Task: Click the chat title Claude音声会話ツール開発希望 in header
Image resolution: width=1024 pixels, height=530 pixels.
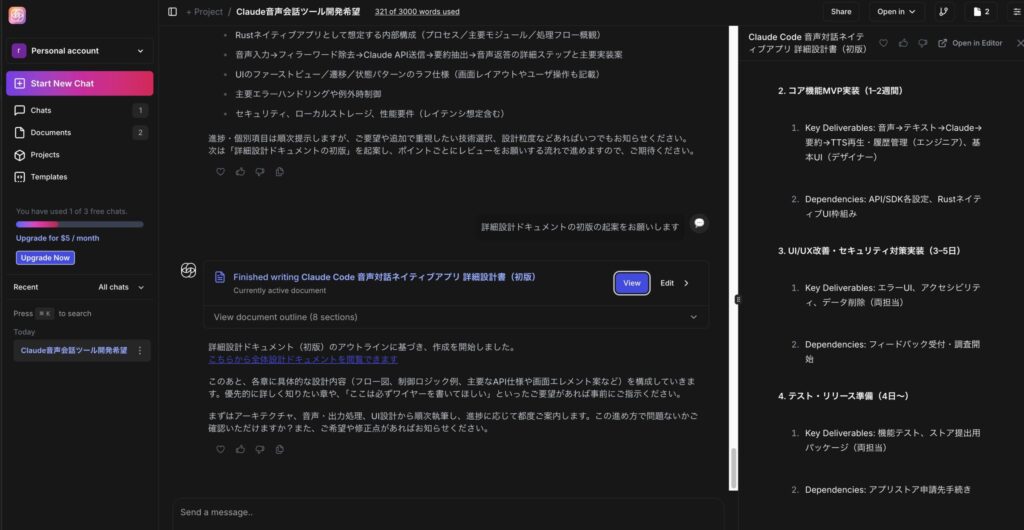Action: pos(298,12)
